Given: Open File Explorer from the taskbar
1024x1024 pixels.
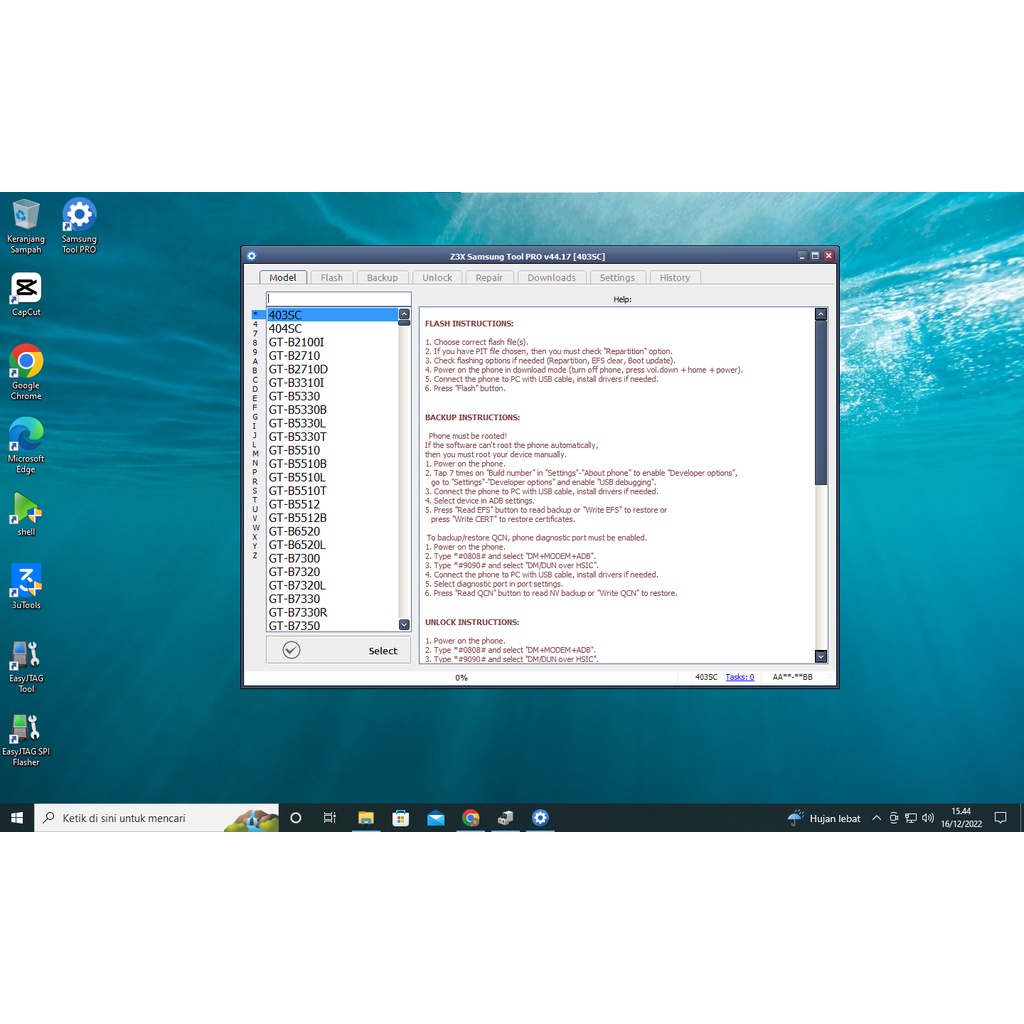Looking at the screenshot, I should 366,818.
